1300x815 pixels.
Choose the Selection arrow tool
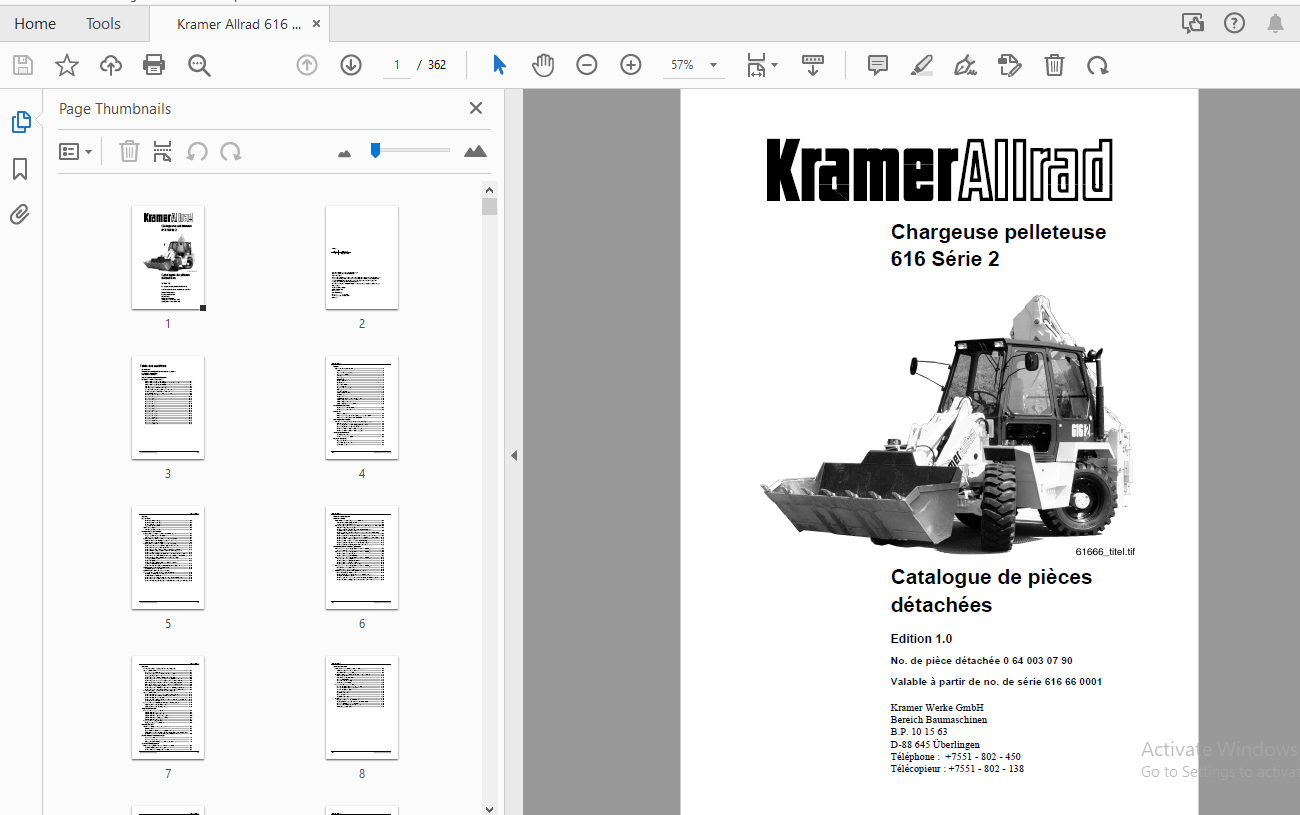(x=499, y=65)
